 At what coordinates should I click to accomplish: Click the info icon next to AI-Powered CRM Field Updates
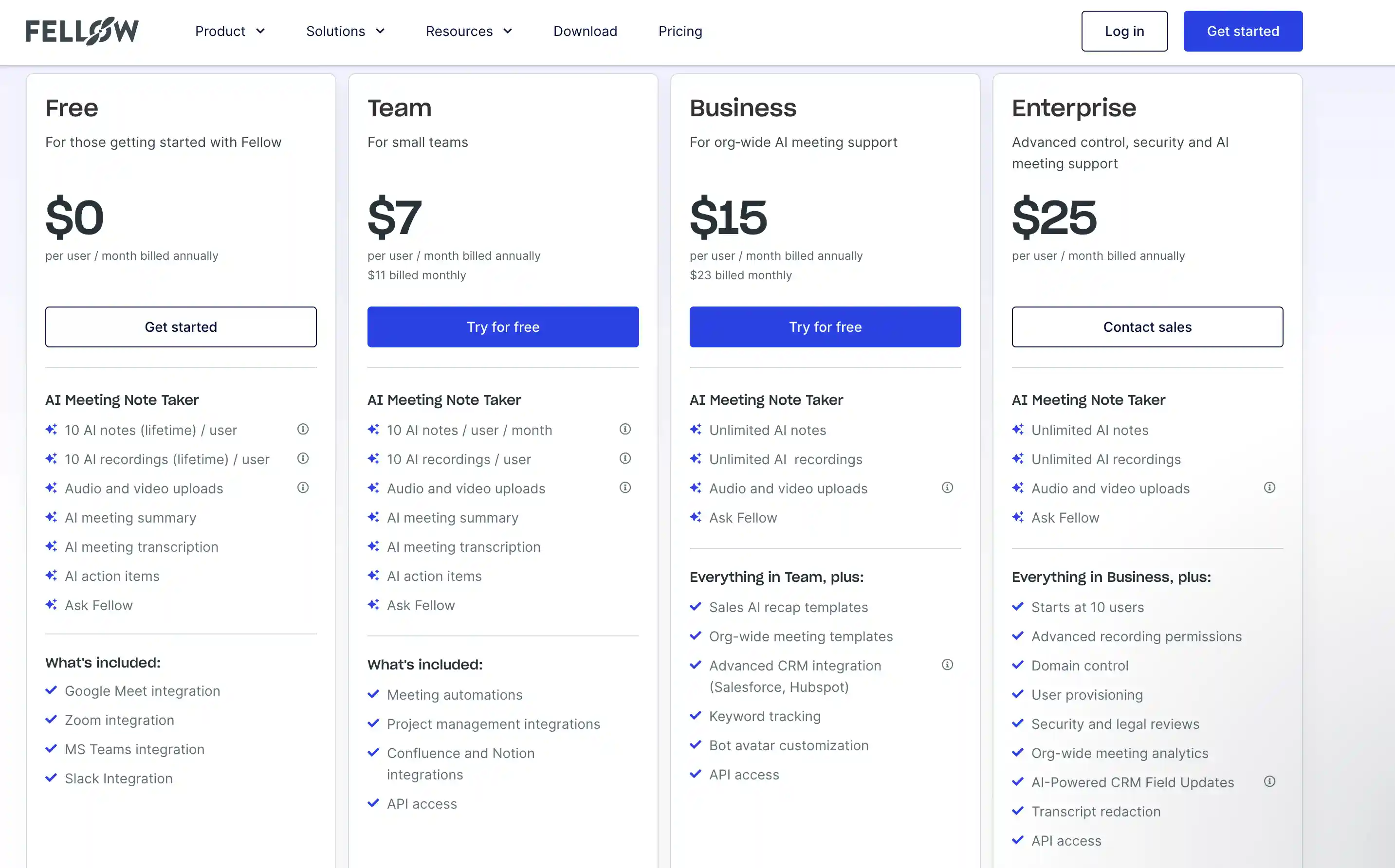1270,781
